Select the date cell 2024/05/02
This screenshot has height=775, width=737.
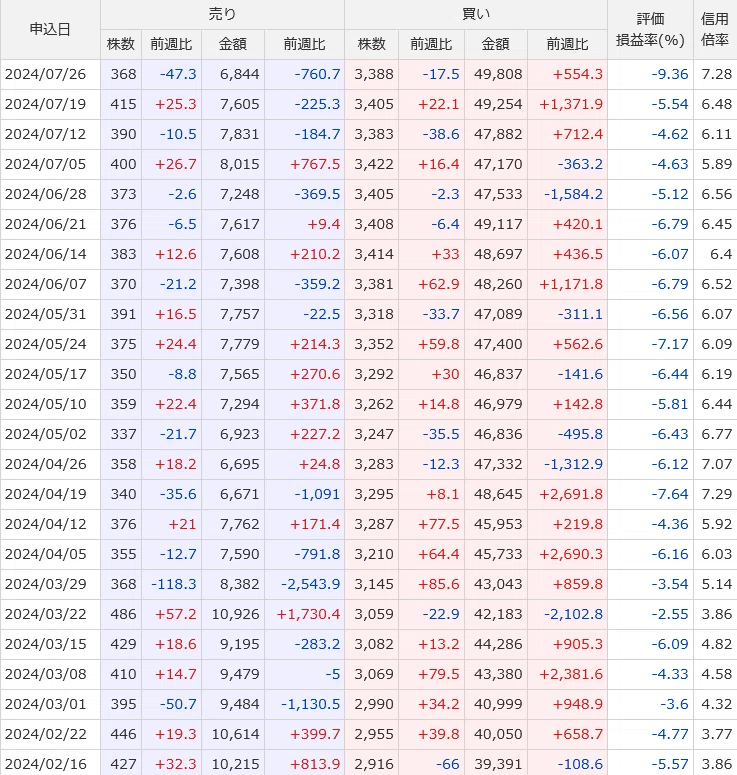pyautogui.click(x=50, y=434)
